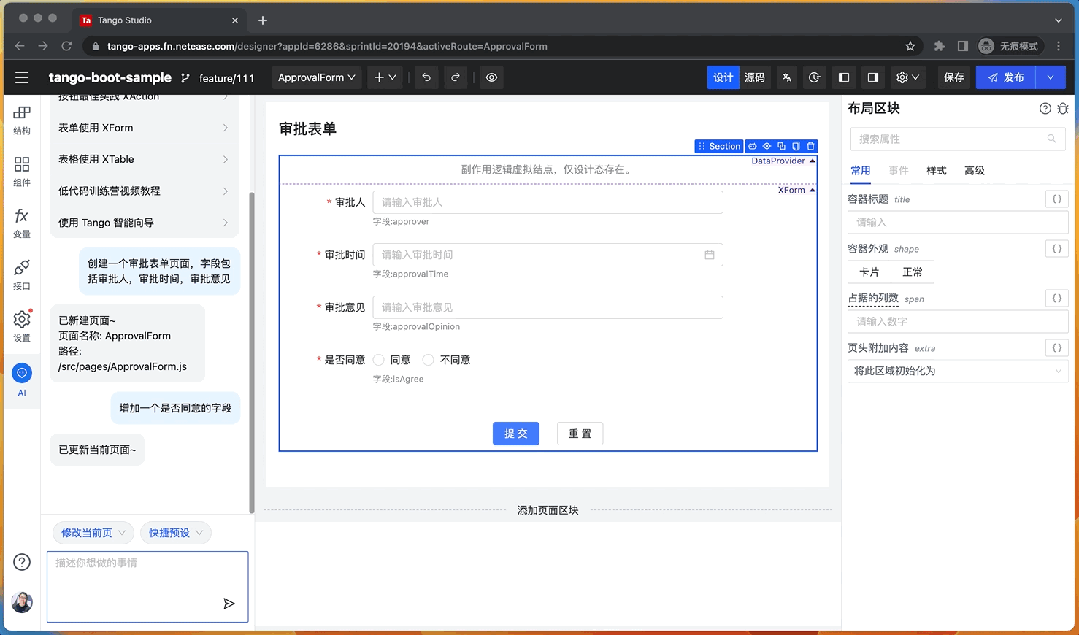The width and height of the screenshot is (1079, 635).
Task: Open the 组件 components panel
Action: pyautogui.click(x=22, y=171)
